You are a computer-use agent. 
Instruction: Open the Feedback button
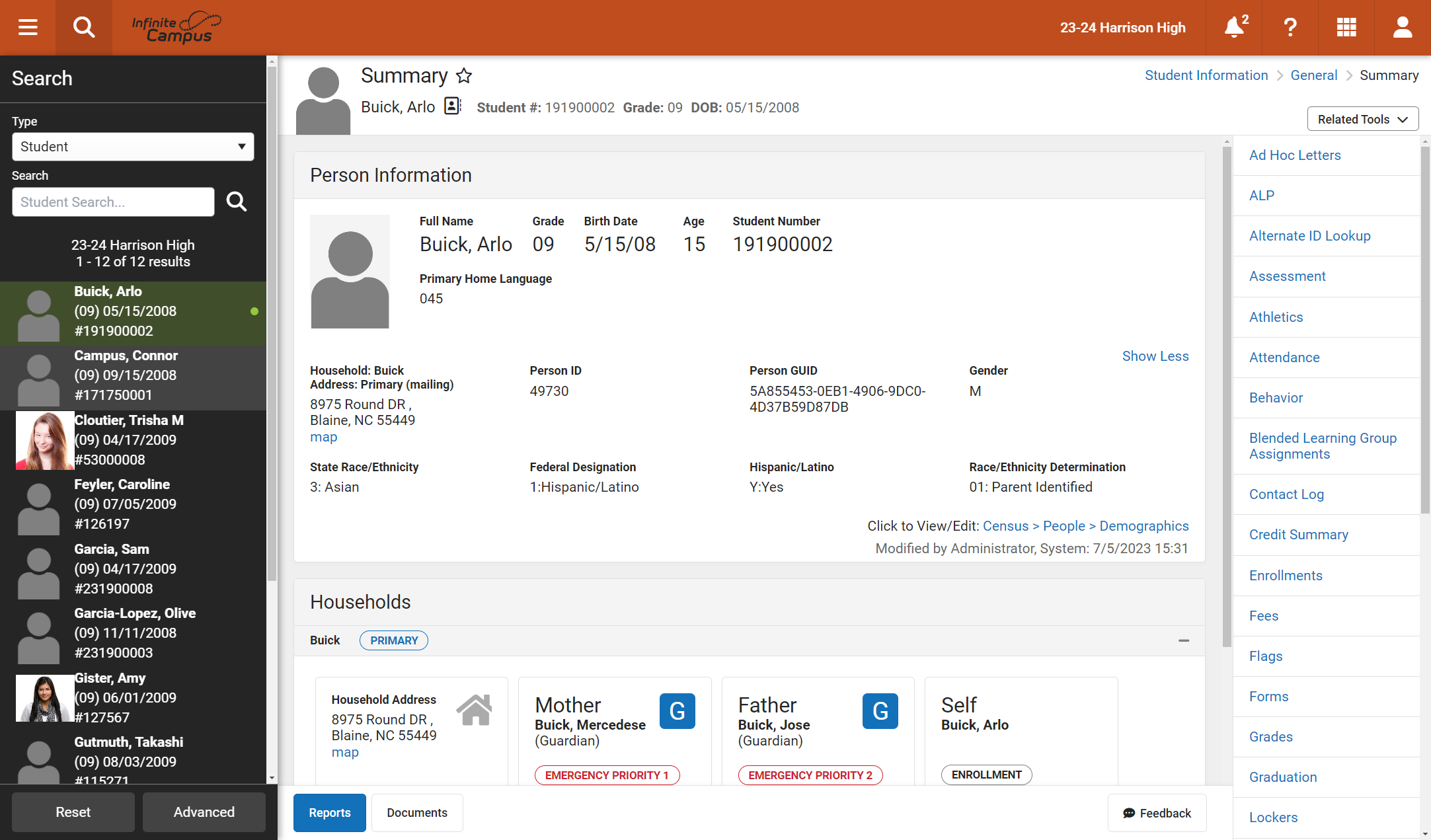[x=1157, y=813]
